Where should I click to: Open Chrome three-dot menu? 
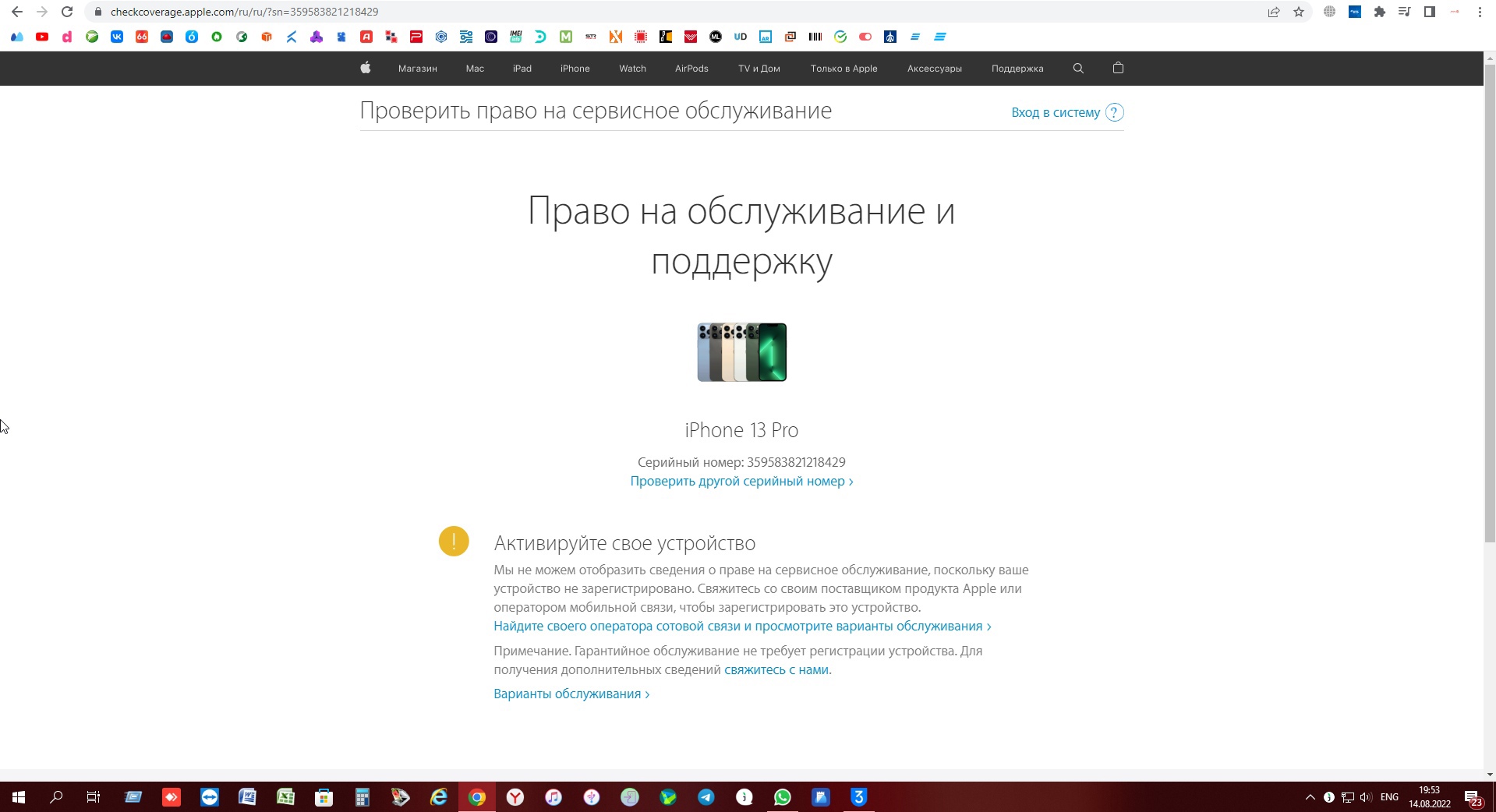coord(1480,12)
